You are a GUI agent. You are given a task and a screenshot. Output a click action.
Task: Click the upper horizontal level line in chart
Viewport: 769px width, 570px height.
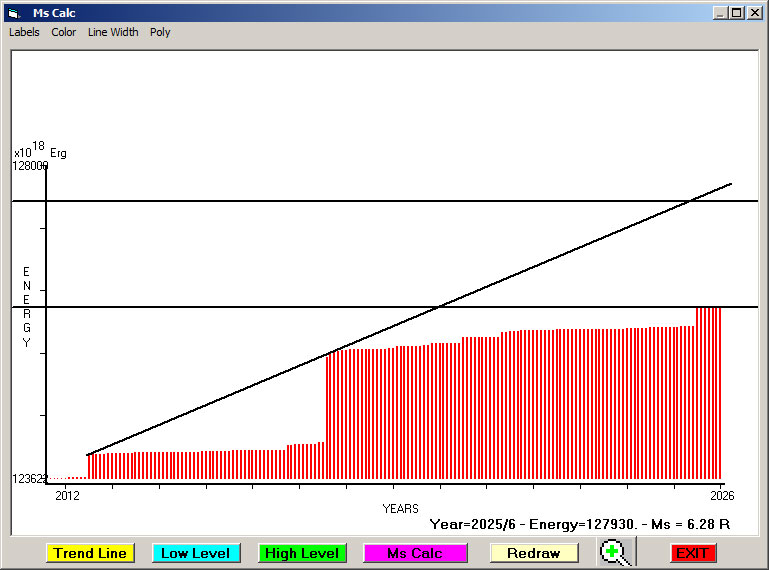(300, 201)
